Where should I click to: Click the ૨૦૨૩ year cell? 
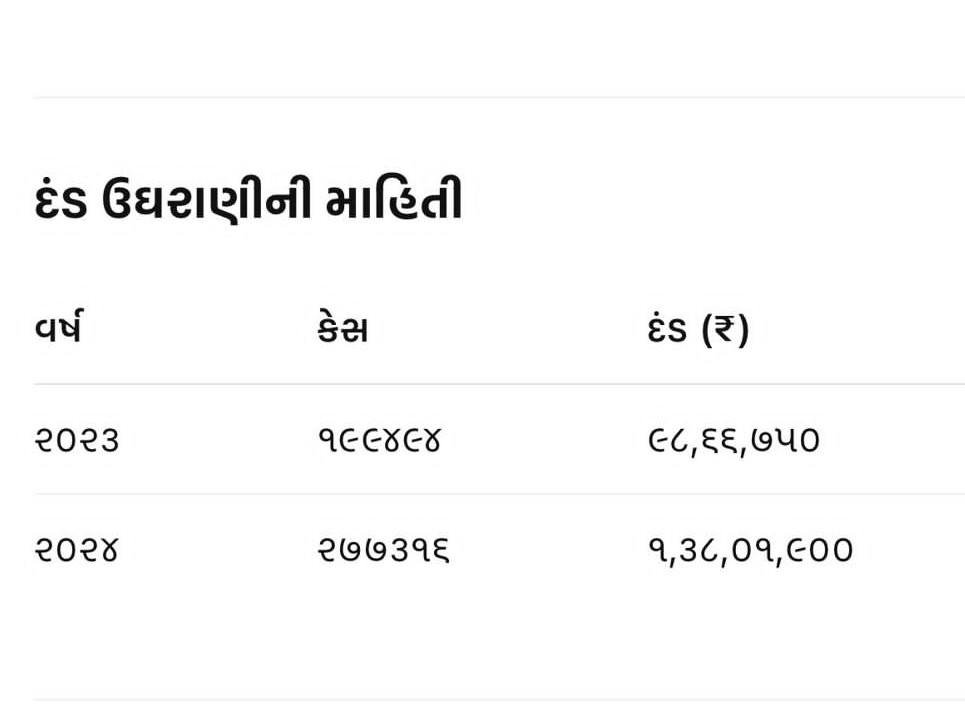point(77,440)
